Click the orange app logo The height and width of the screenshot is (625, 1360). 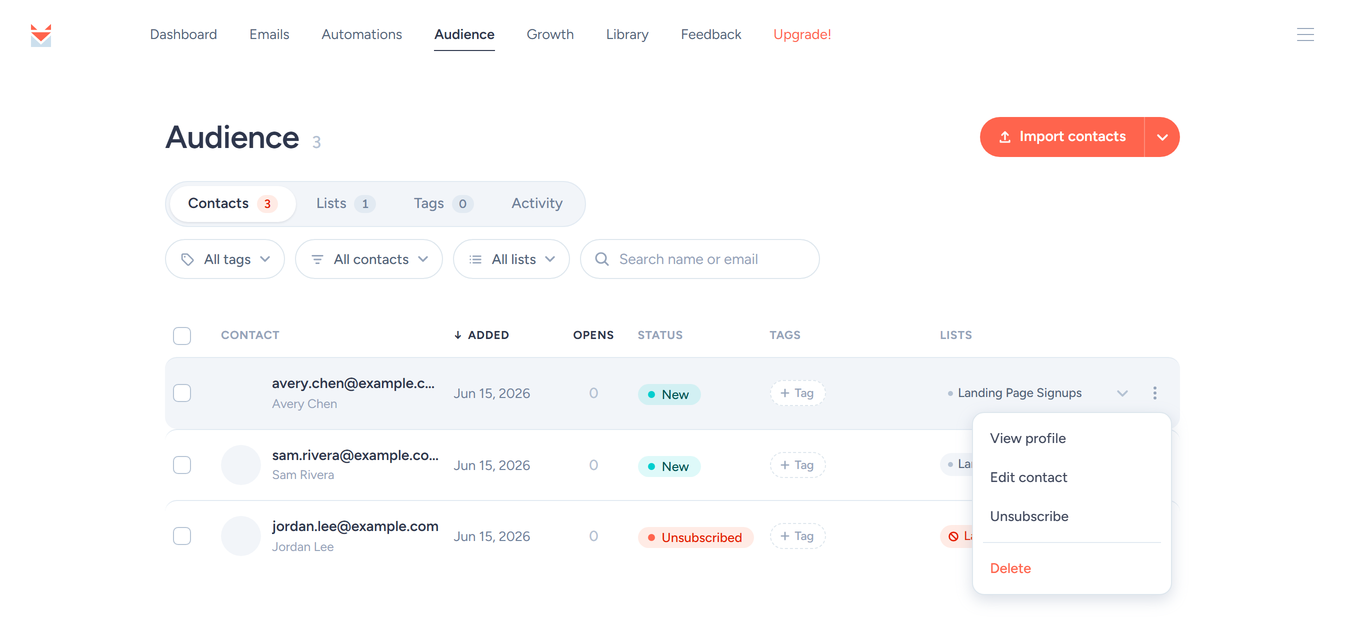41,35
